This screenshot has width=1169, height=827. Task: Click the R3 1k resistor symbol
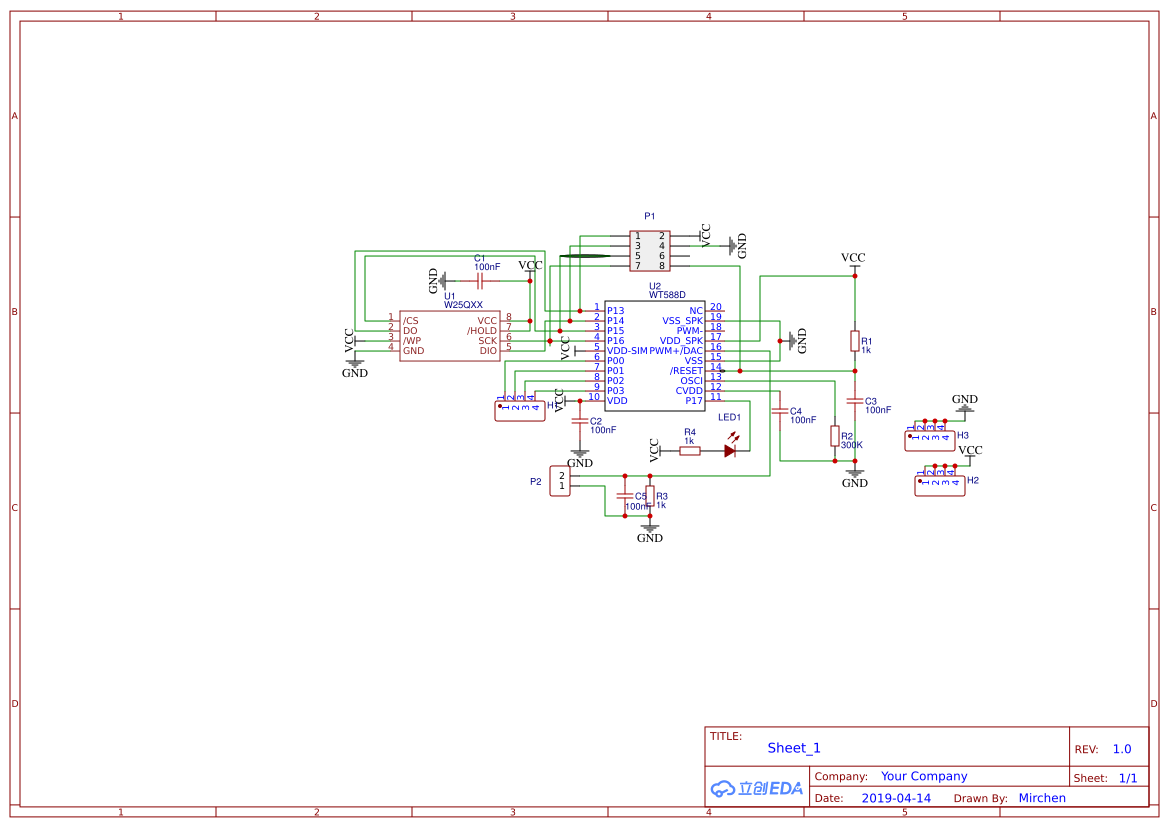tap(649, 496)
